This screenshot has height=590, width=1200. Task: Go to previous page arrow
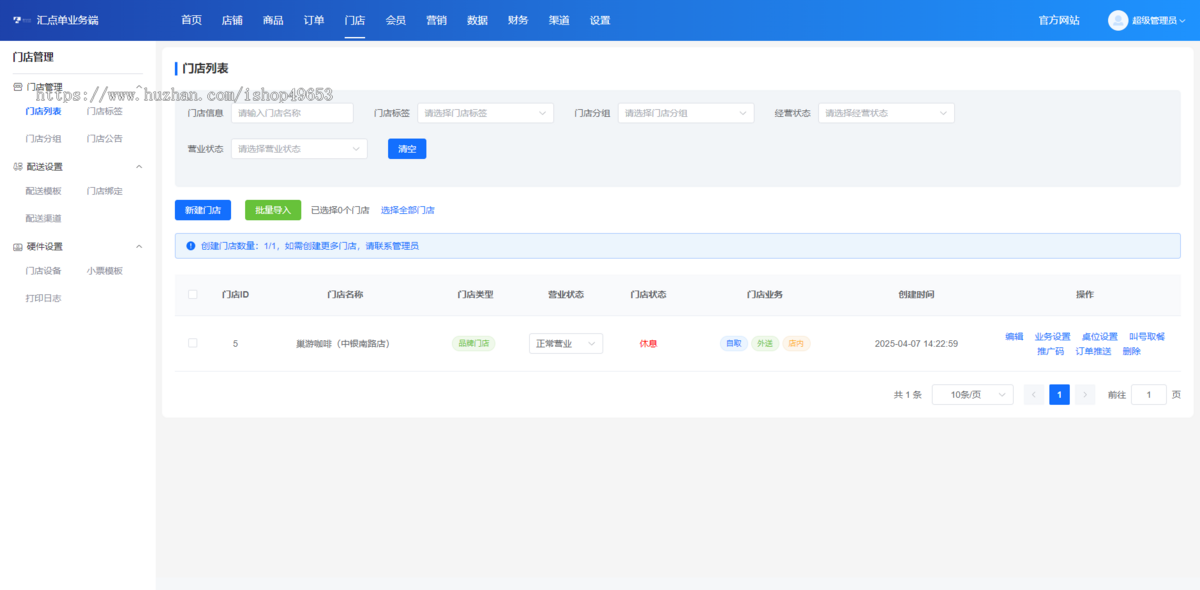pos(1034,395)
